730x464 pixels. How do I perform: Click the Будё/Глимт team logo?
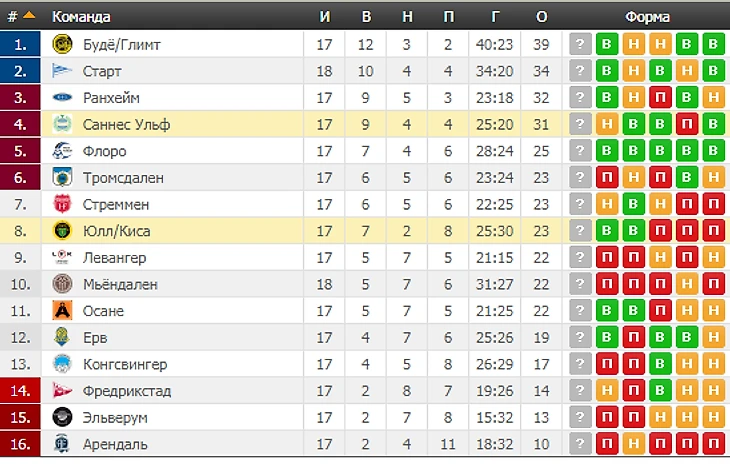62,44
